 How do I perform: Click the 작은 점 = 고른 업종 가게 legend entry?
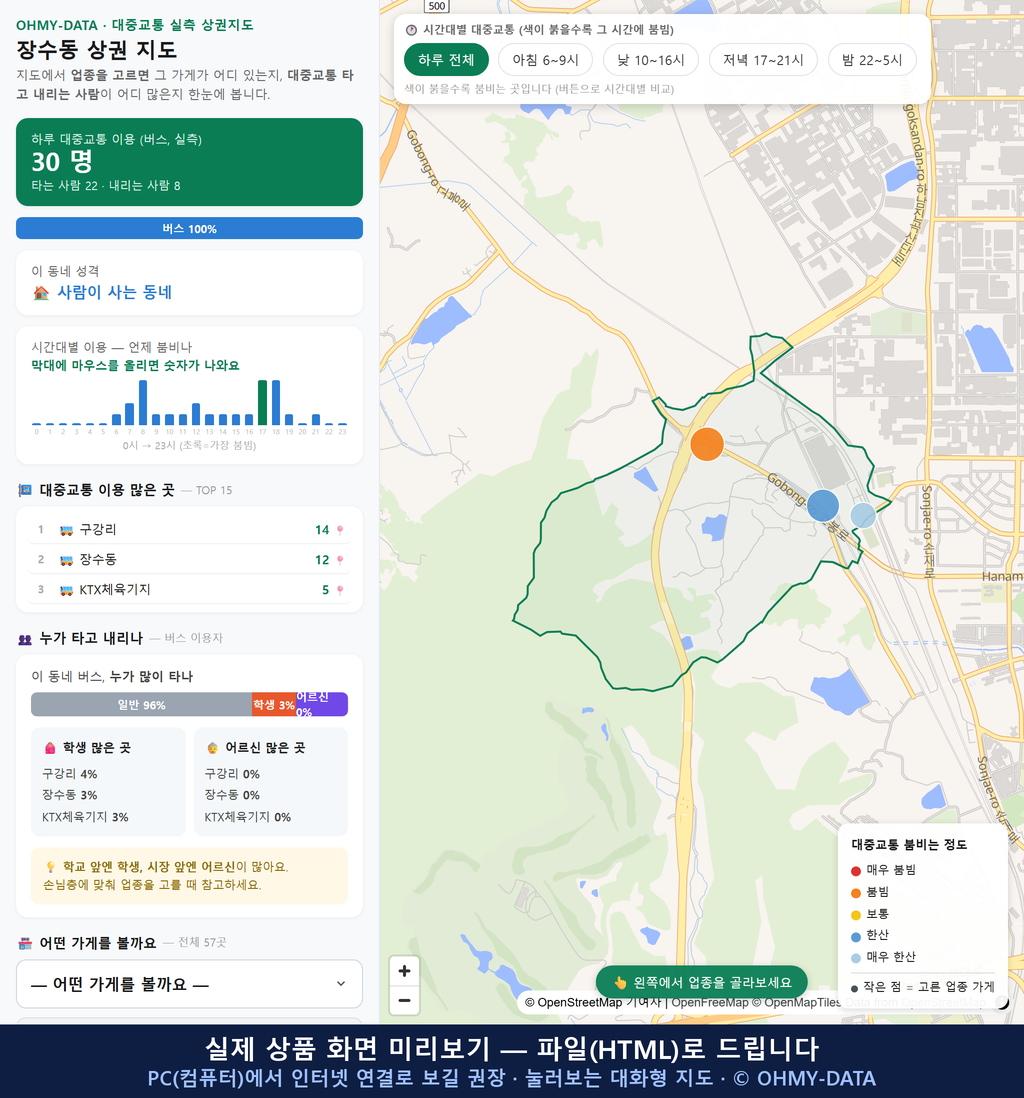[x=922, y=987]
